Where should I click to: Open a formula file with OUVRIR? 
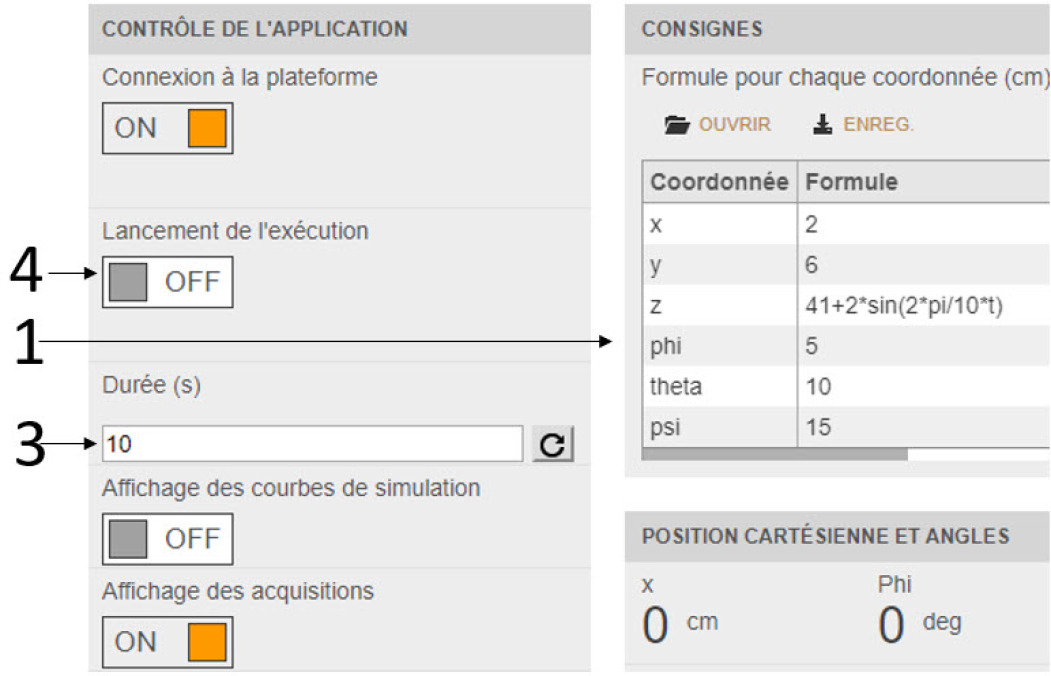click(735, 125)
